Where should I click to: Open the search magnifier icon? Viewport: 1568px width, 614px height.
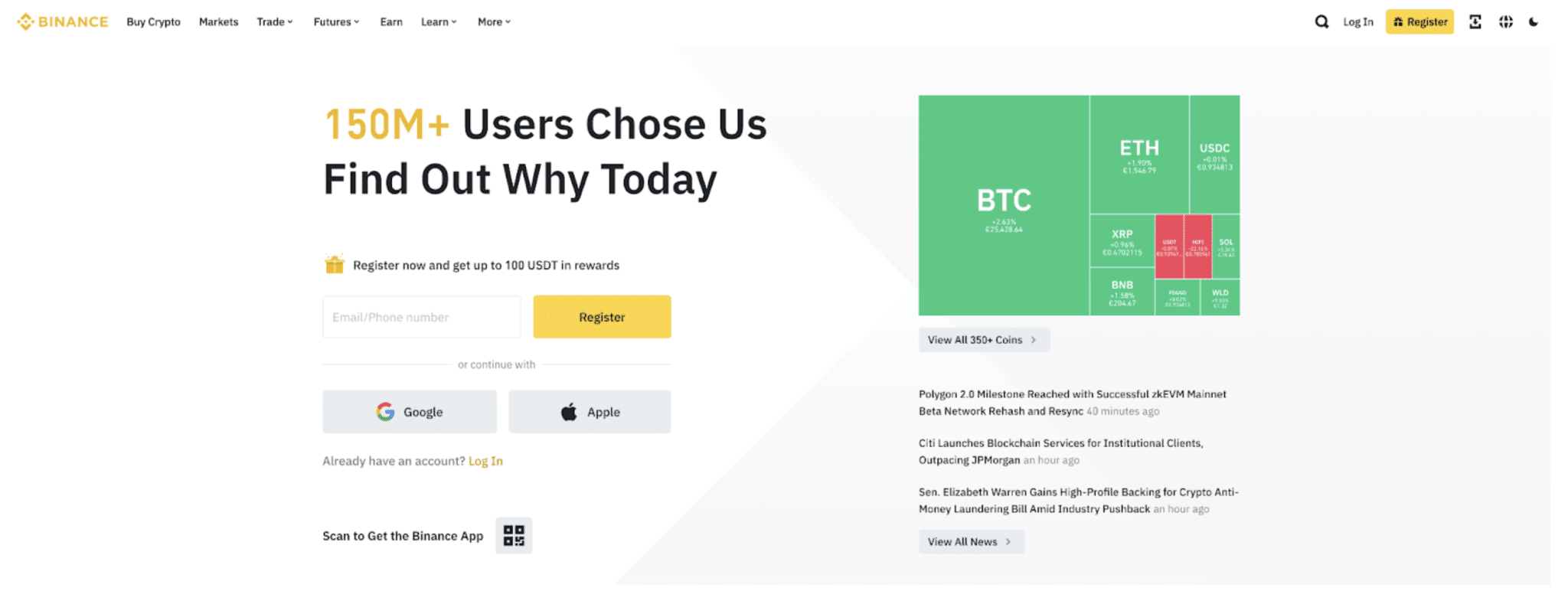click(x=1321, y=22)
